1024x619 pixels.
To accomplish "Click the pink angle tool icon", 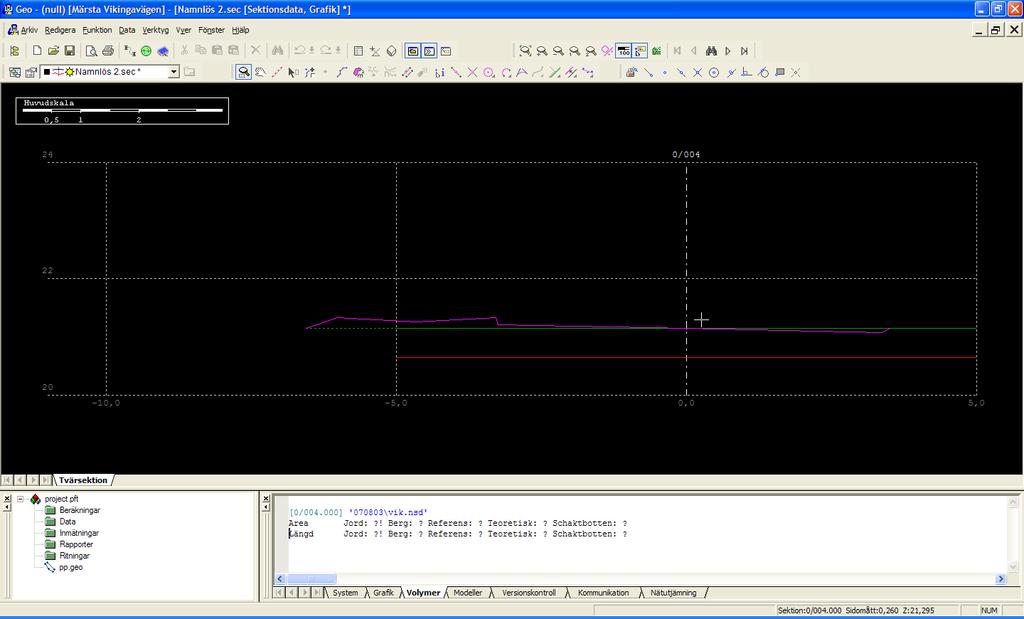I will (522, 72).
